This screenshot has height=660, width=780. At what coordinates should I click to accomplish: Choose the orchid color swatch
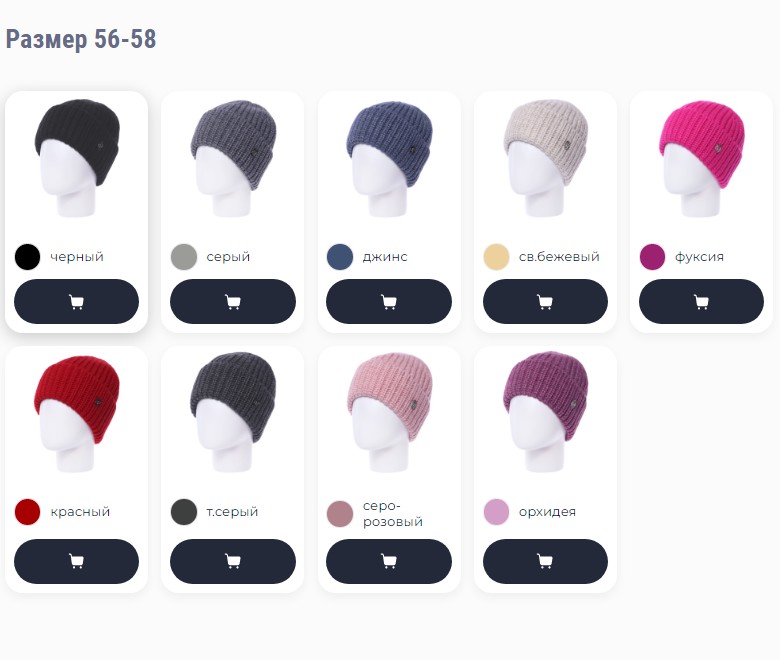[496, 512]
